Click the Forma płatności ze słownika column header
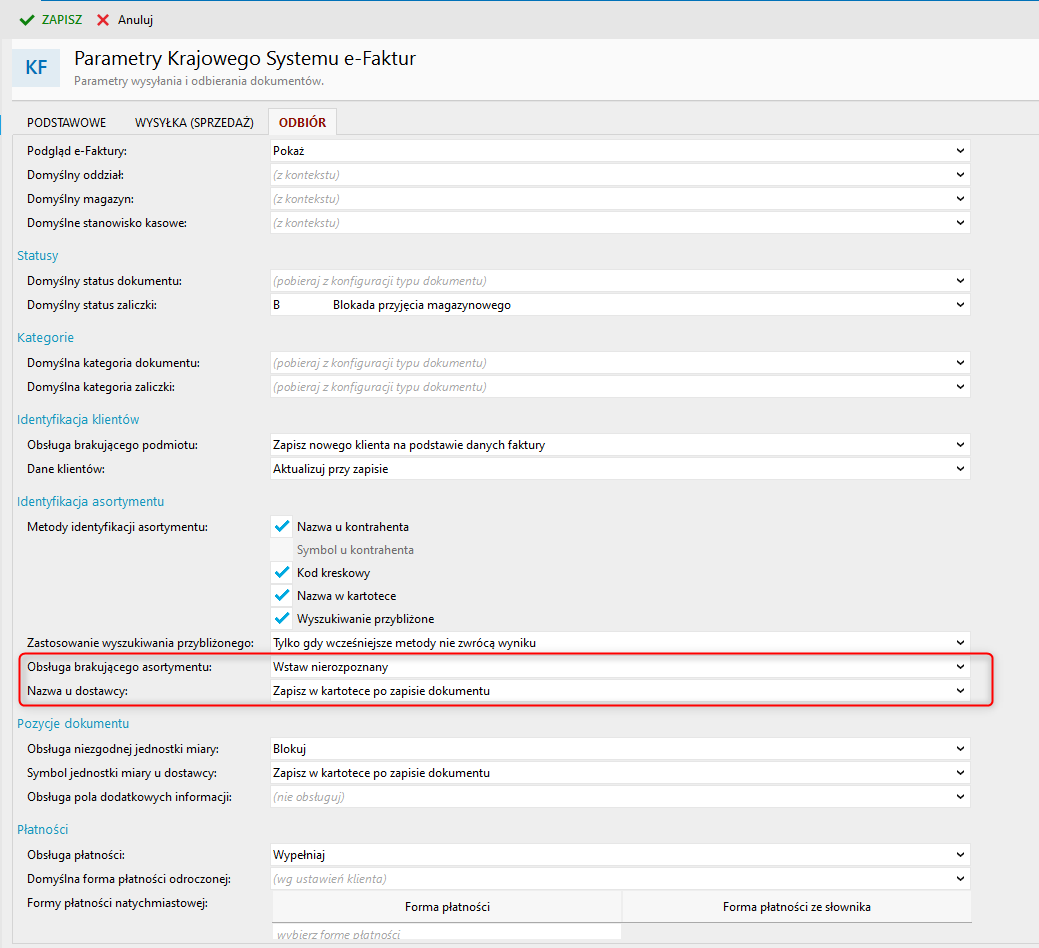1039x948 pixels. 796,907
